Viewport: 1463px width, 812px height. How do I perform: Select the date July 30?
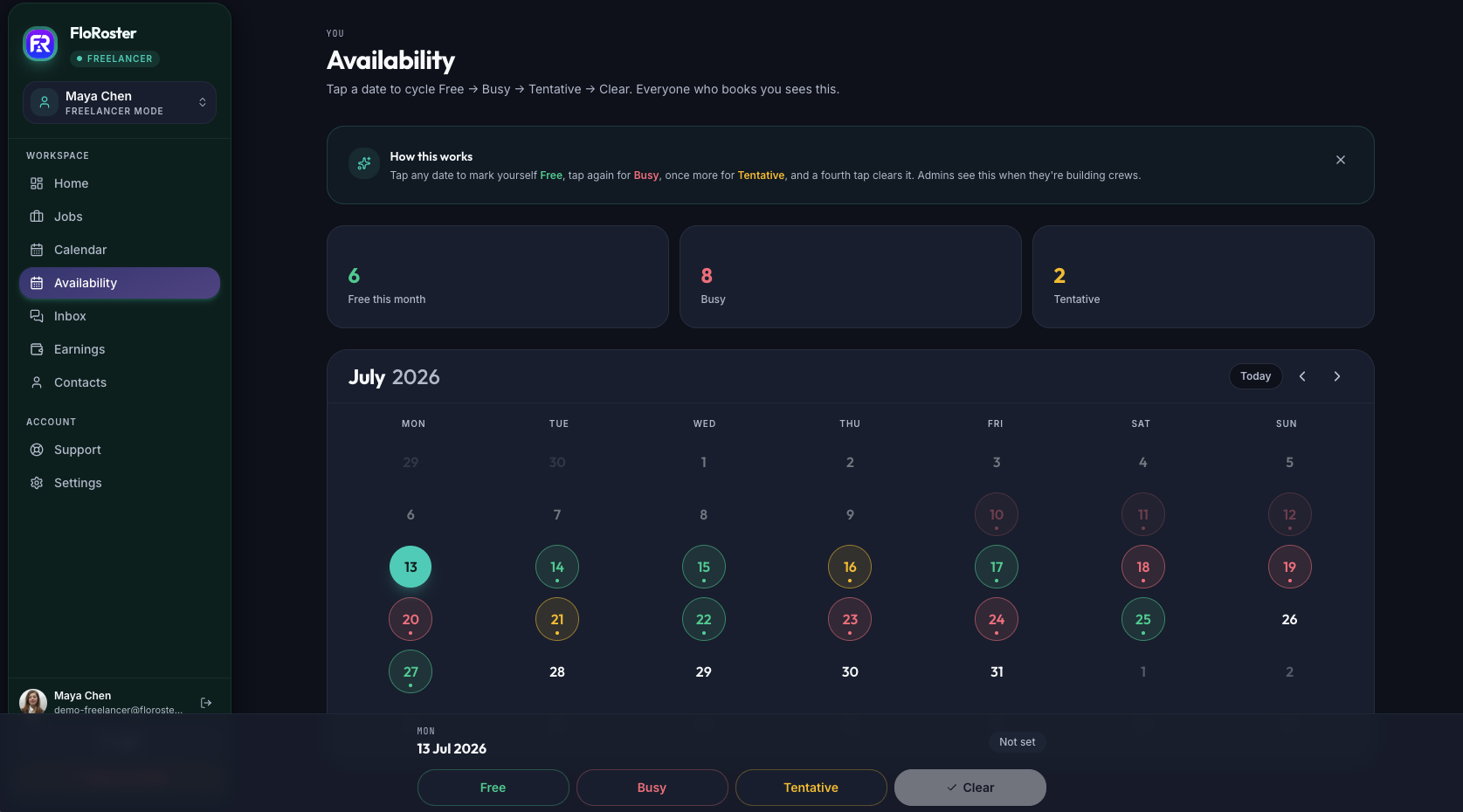[x=850, y=671]
